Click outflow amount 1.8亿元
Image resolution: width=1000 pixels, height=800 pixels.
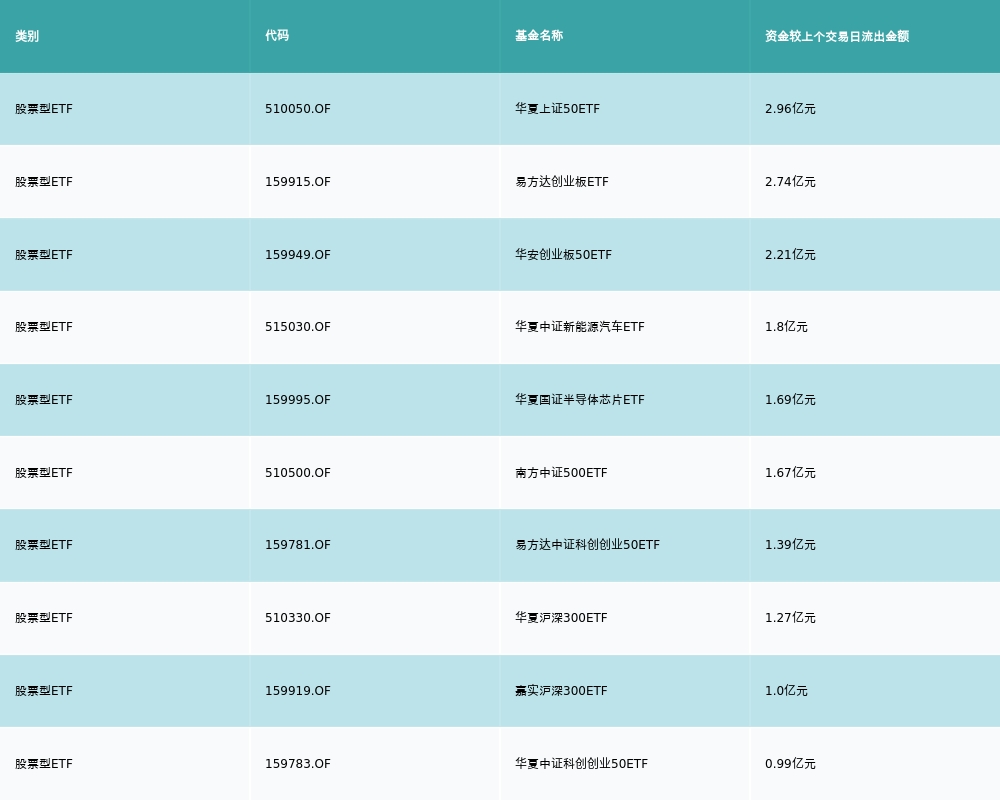(786, 327)
